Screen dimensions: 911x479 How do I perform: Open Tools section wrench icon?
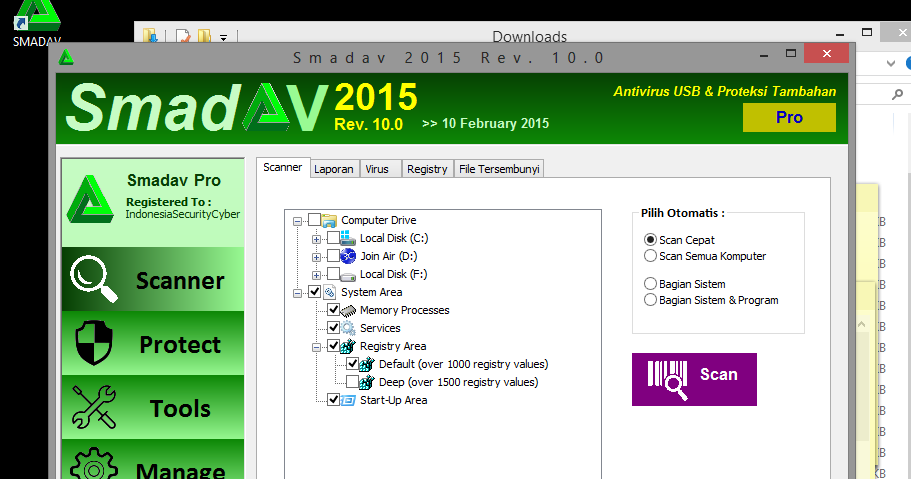click(x=94, y=407)
